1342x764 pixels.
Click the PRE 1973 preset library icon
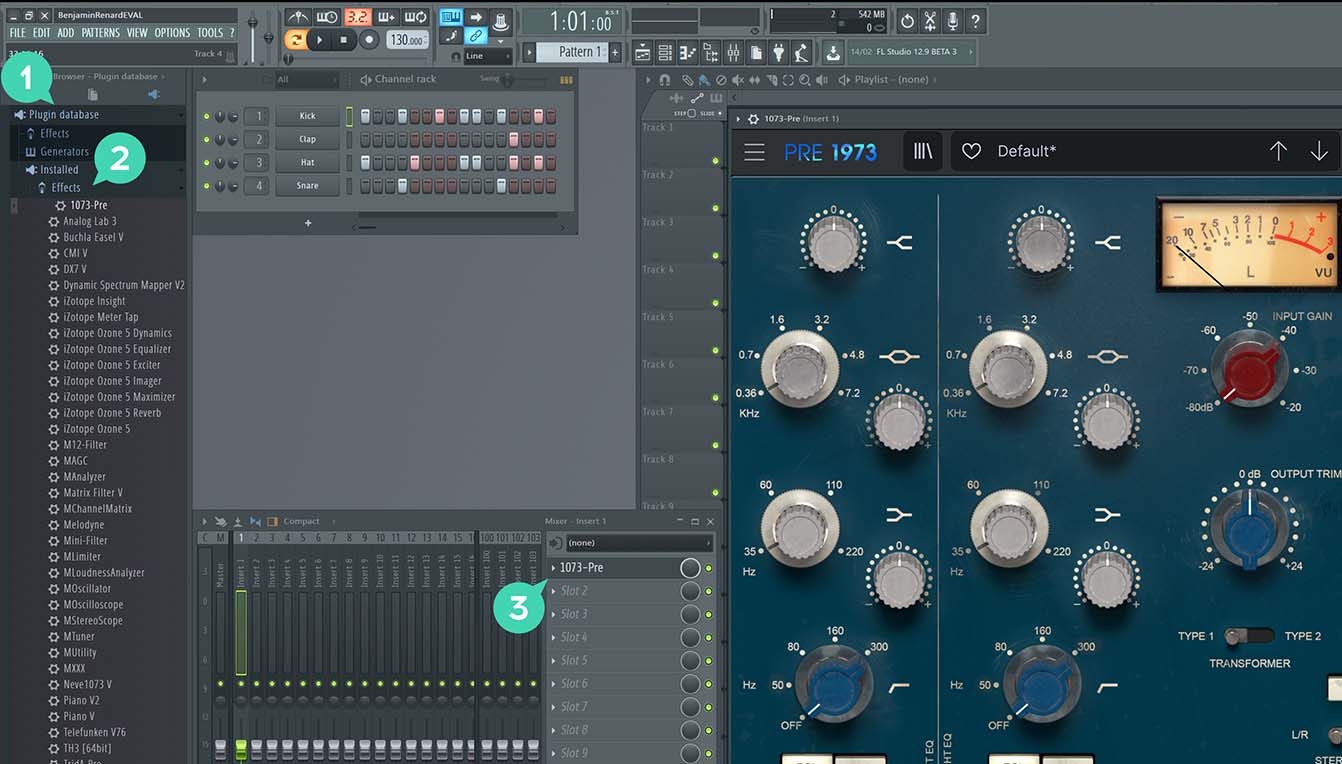(922, 151)
